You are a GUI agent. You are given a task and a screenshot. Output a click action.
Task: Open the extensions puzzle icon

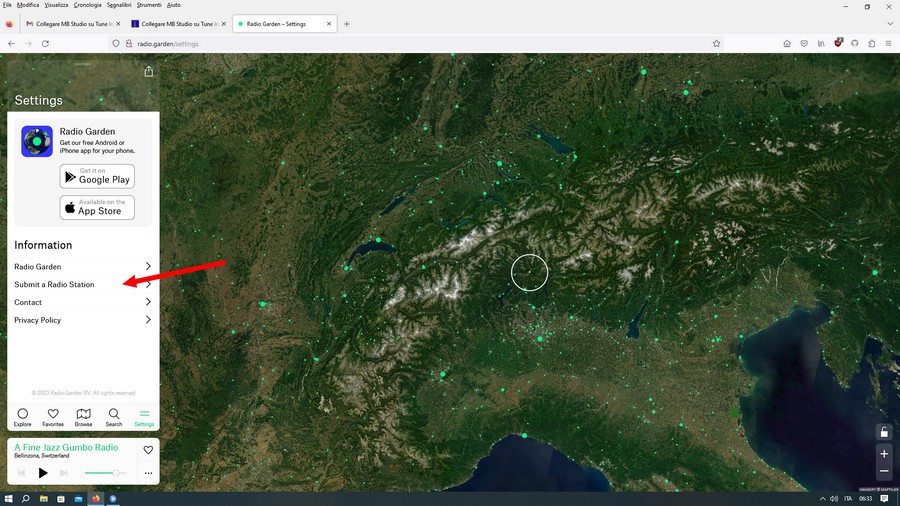[x=872, y=44]
